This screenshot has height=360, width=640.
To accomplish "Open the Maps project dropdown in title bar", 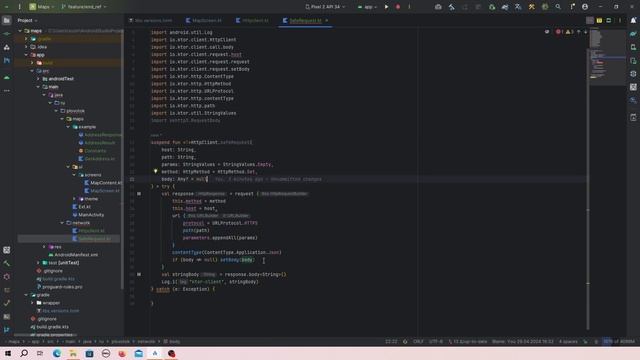I will click(x=42, y=7).
